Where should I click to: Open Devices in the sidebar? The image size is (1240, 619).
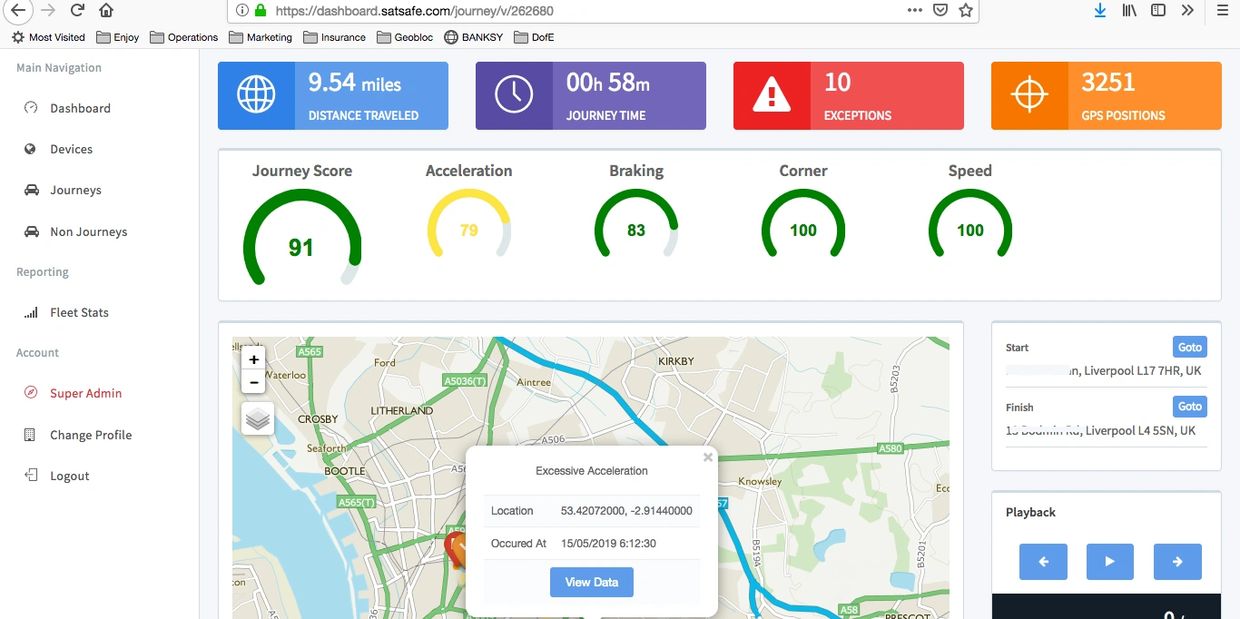[x=71, y=149]
